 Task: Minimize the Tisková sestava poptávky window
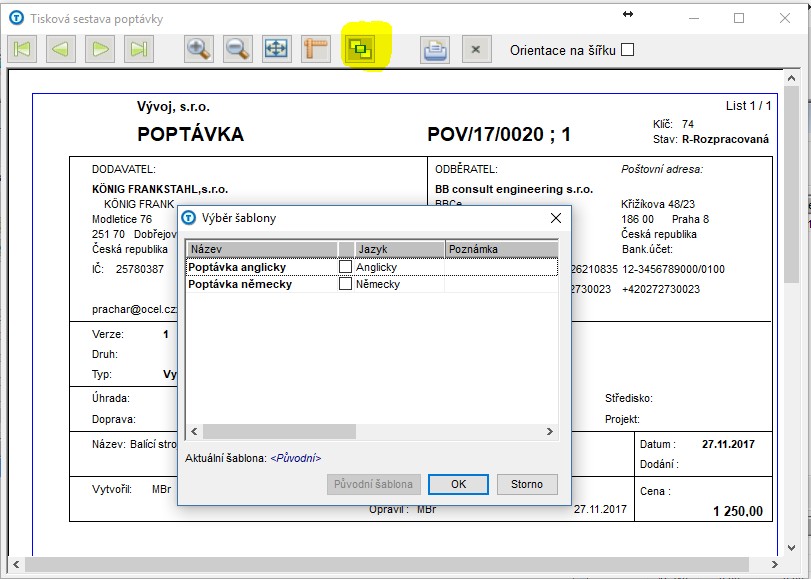694,18
